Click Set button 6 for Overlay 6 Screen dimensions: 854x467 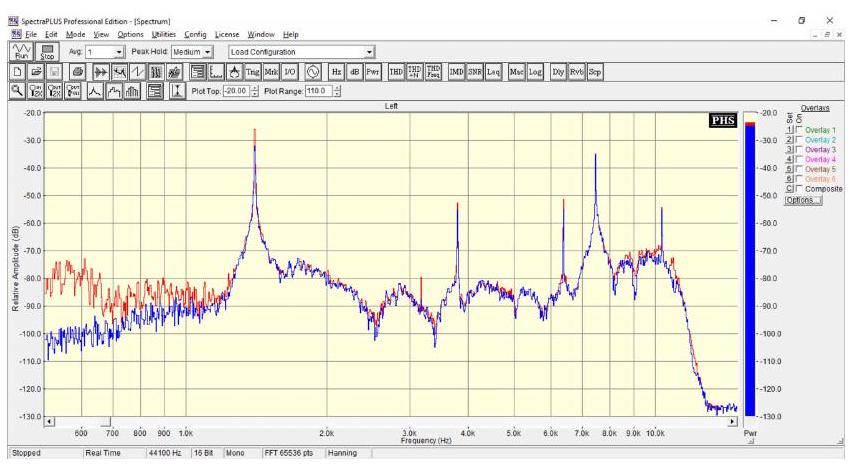(789, 179)
